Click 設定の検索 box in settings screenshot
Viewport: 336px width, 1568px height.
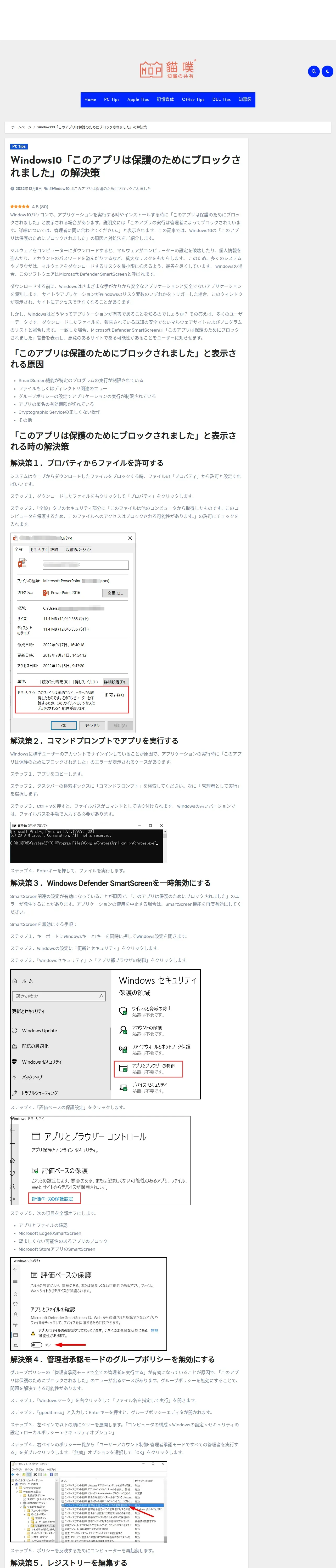click(59, 996)
